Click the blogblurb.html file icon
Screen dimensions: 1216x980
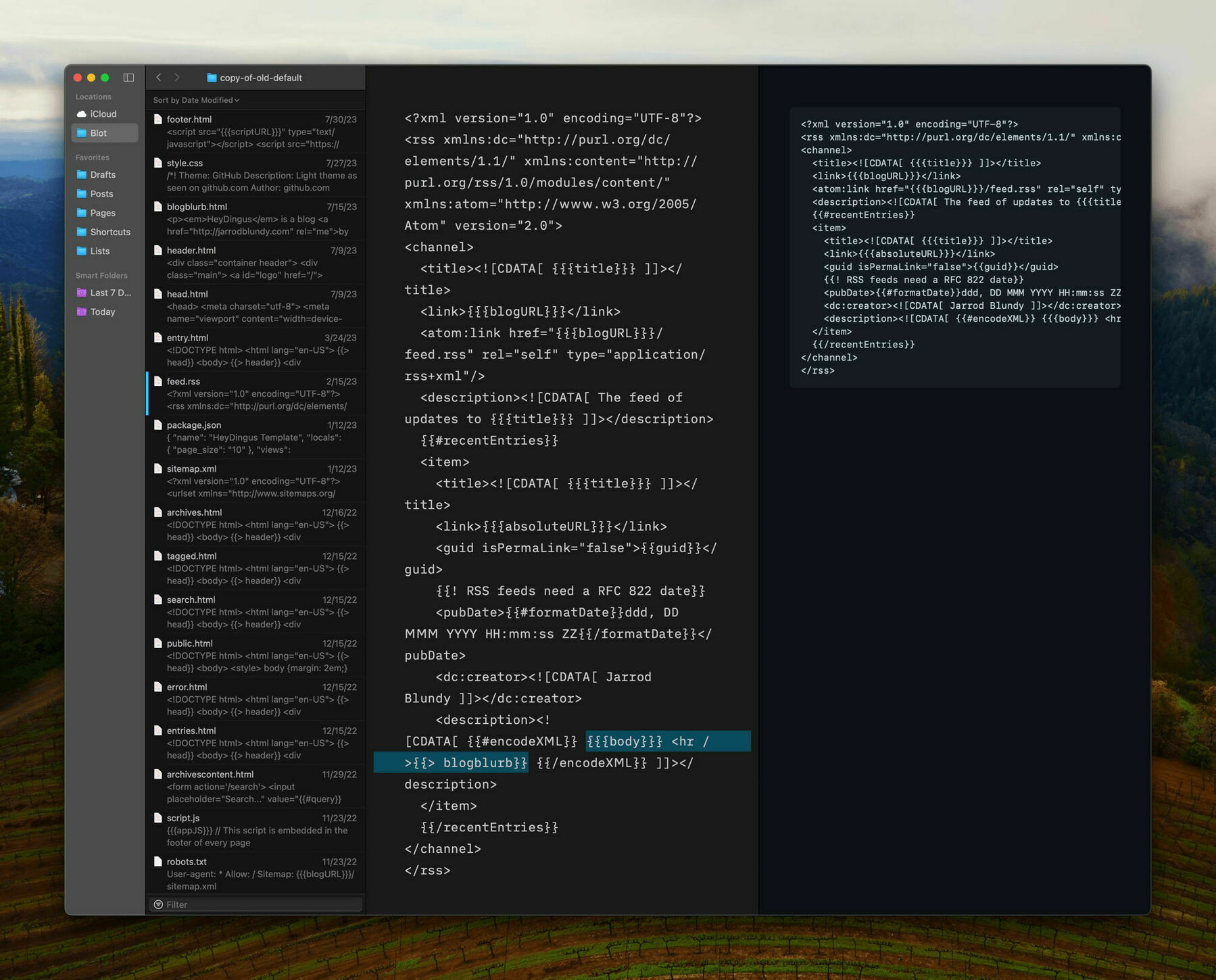coord(157,207)
